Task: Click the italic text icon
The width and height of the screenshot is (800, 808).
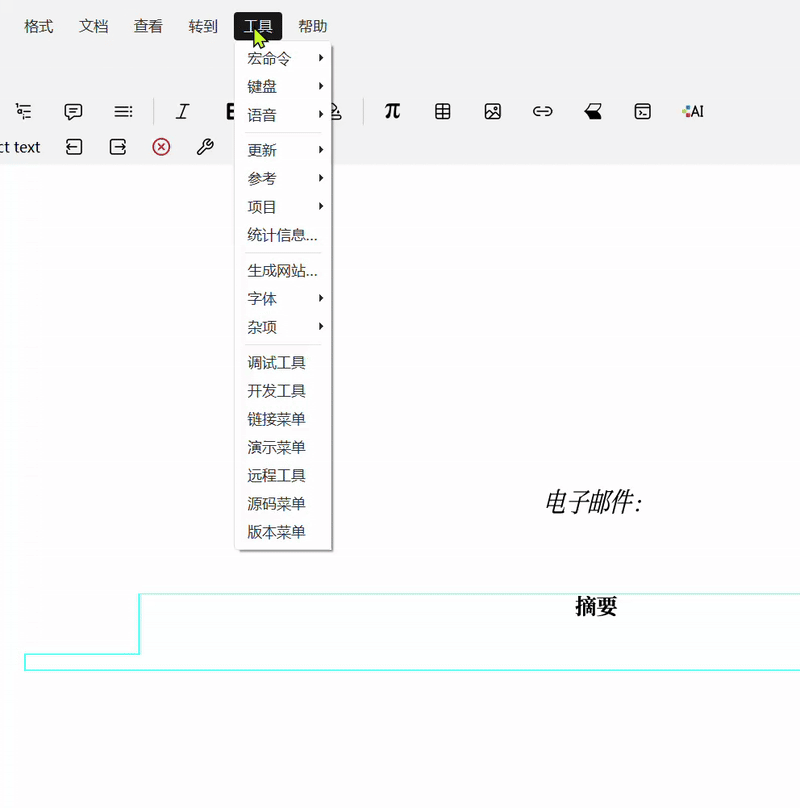Action: click(182, 112)
